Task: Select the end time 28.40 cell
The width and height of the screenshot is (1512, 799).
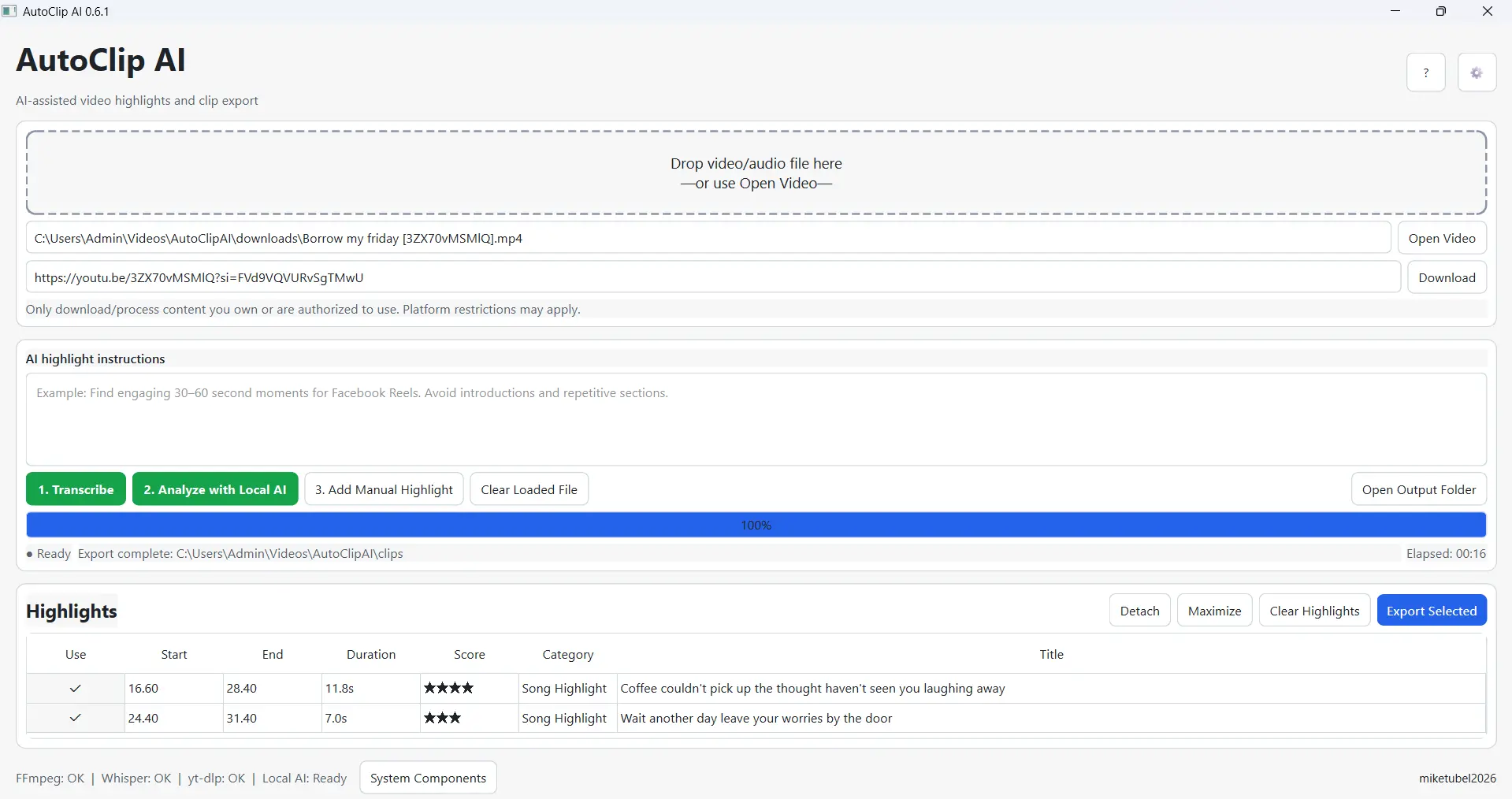Action: click(273, 689)
